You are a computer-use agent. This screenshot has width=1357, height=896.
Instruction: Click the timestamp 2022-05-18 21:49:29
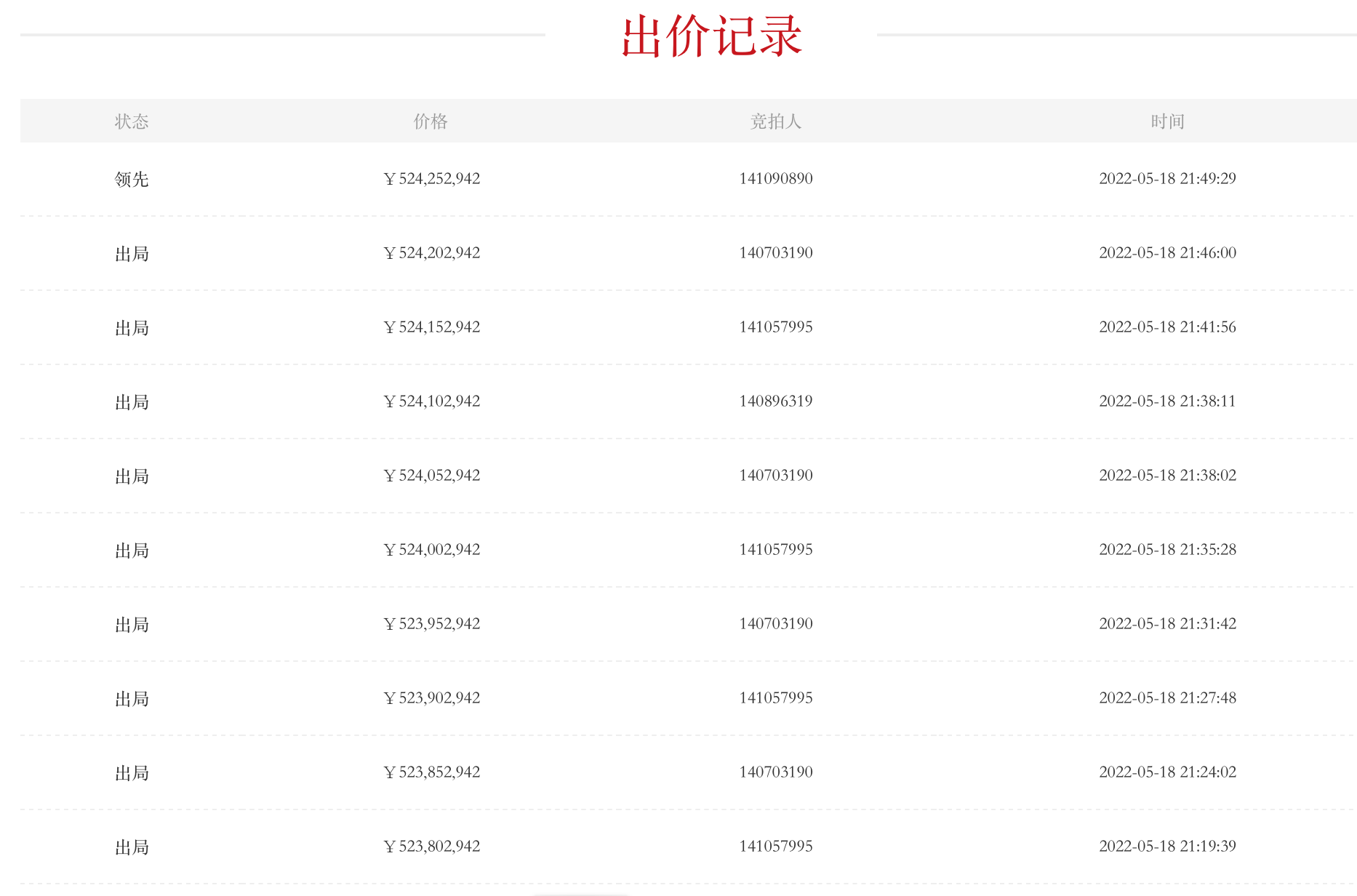click(1167, 179)
